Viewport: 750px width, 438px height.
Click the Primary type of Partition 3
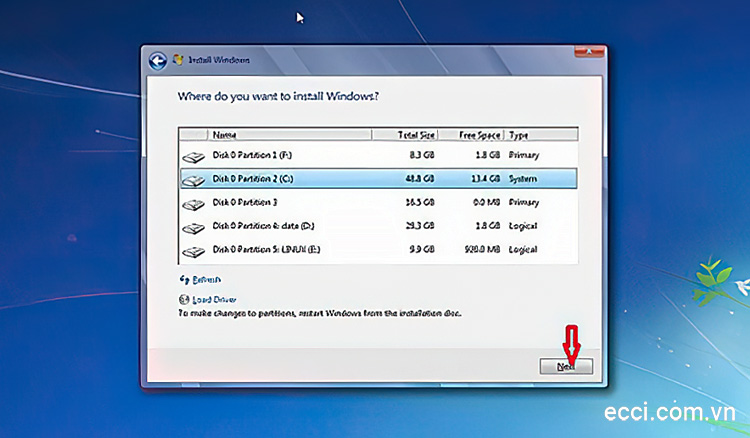[x=524, y=203]
